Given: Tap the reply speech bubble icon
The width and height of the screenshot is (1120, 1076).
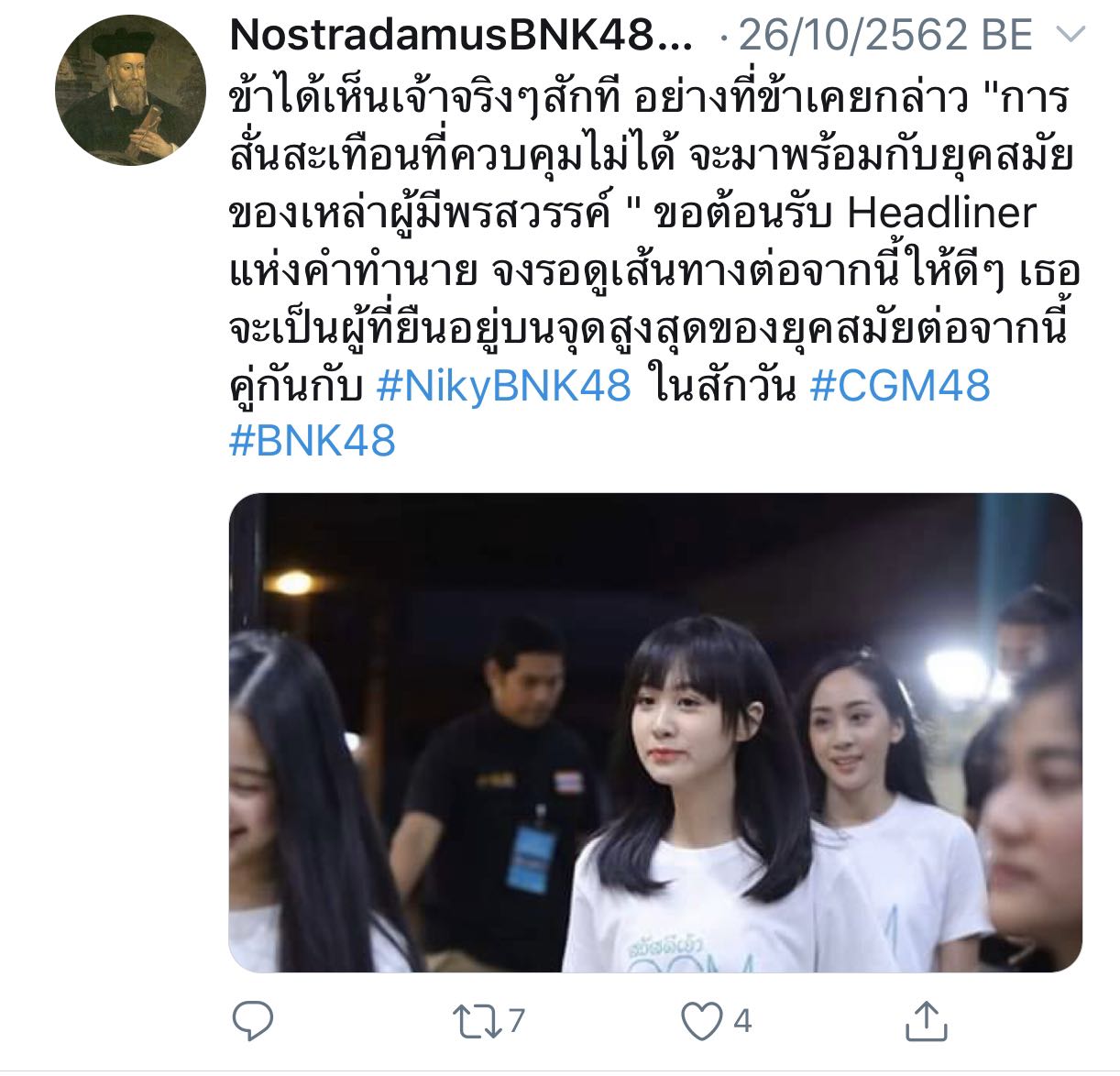Looking at the screenshot, I should 253,1020.
